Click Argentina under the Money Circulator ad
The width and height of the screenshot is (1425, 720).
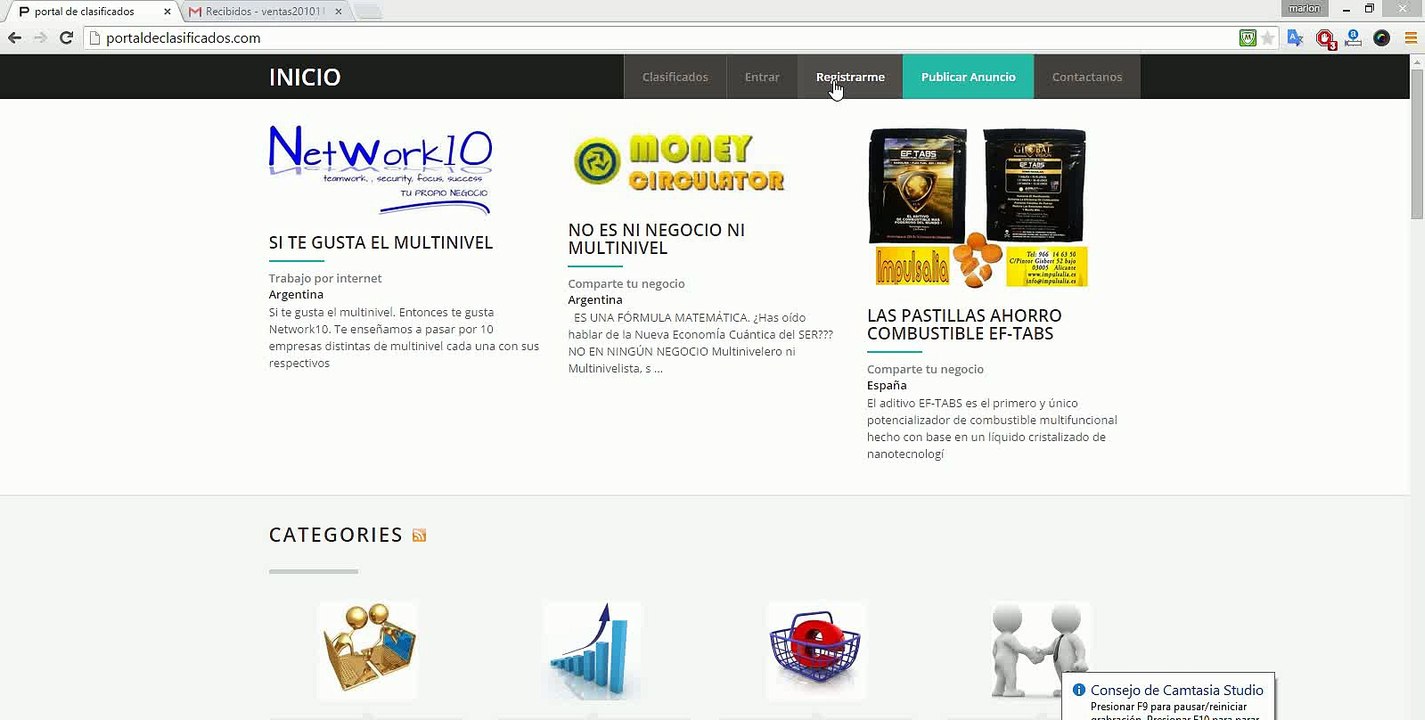(x=595, y=300)
